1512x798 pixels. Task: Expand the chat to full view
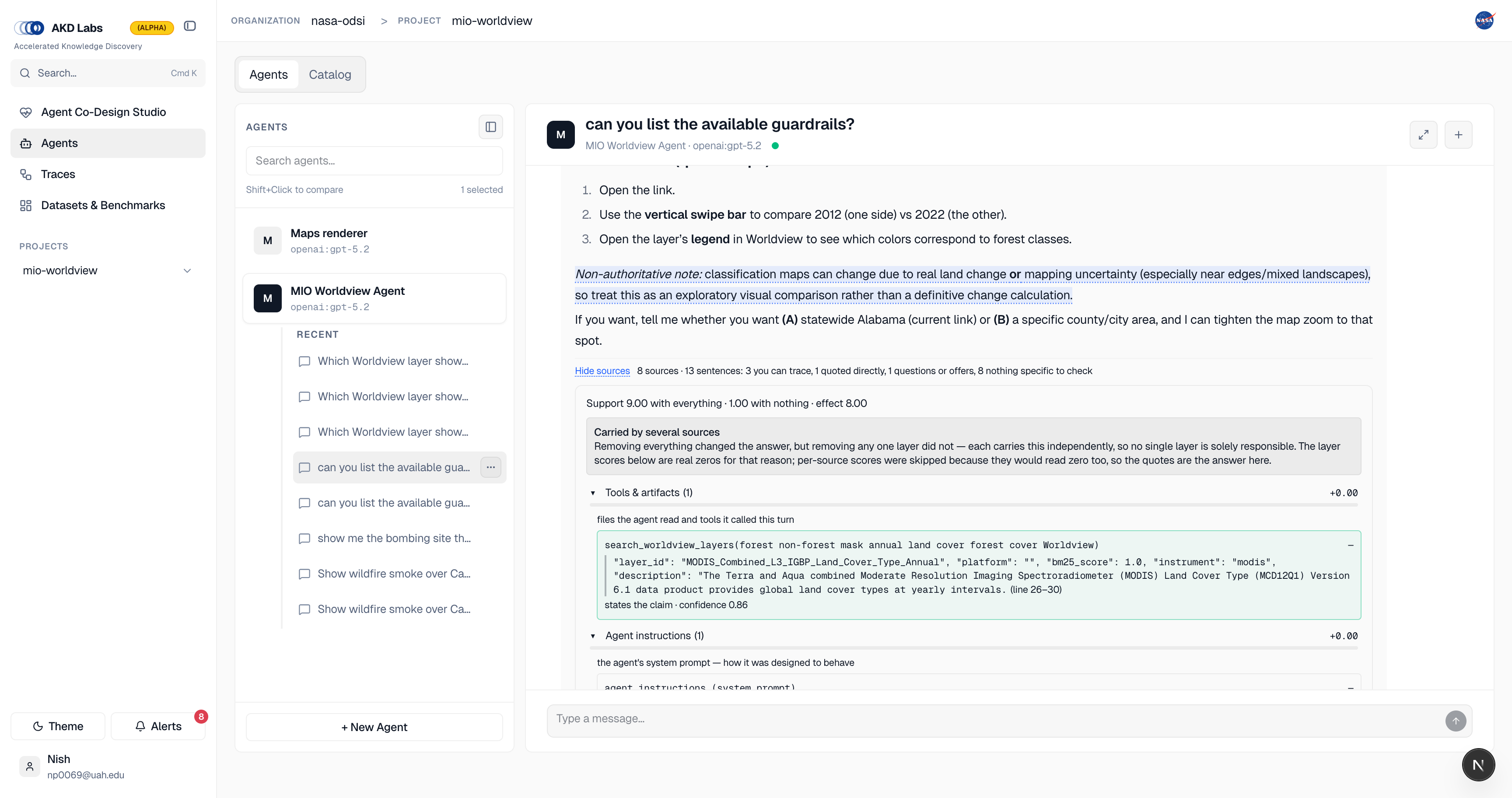[x=1423, y=135]
